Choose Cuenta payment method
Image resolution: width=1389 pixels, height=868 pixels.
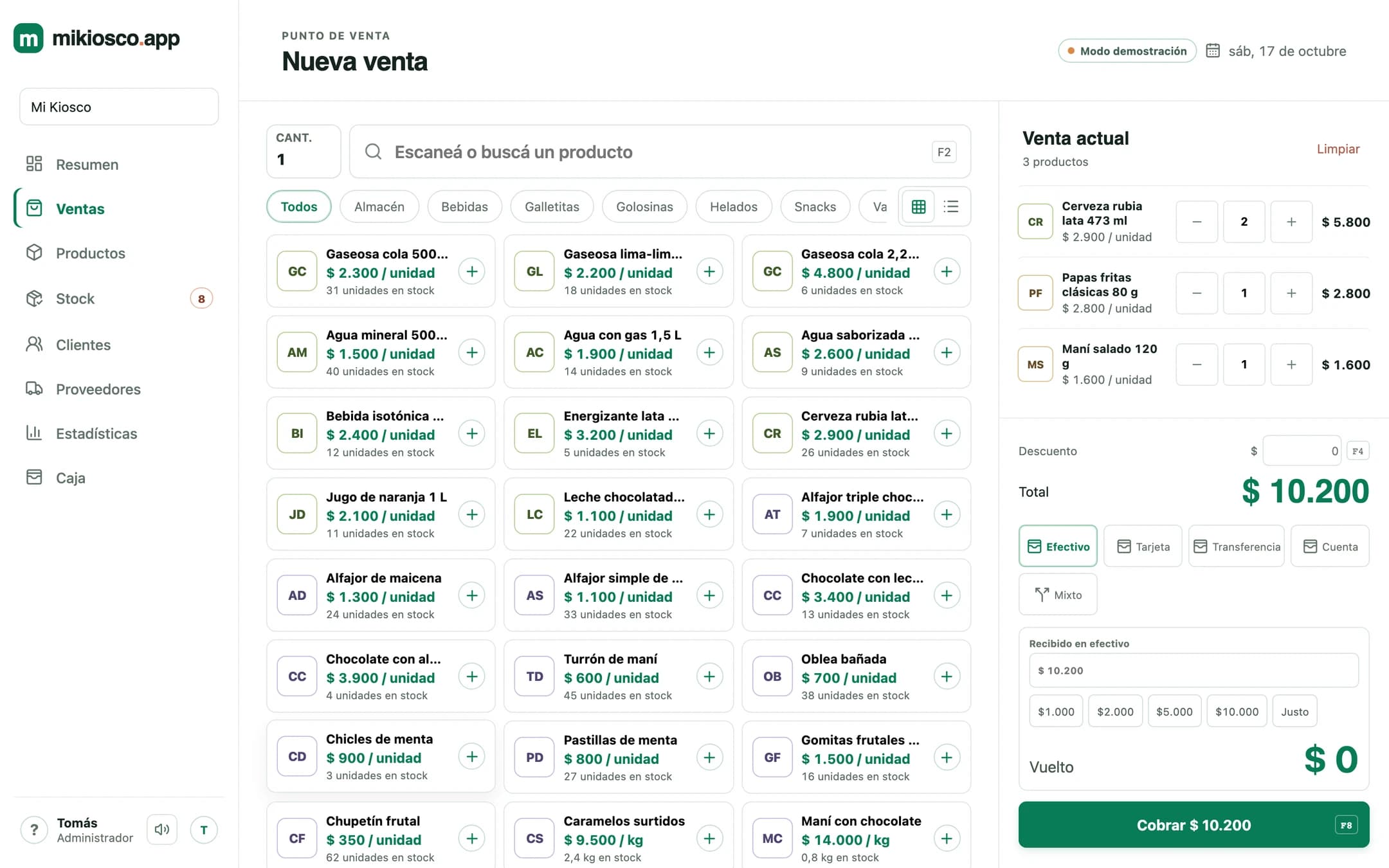1330,547
